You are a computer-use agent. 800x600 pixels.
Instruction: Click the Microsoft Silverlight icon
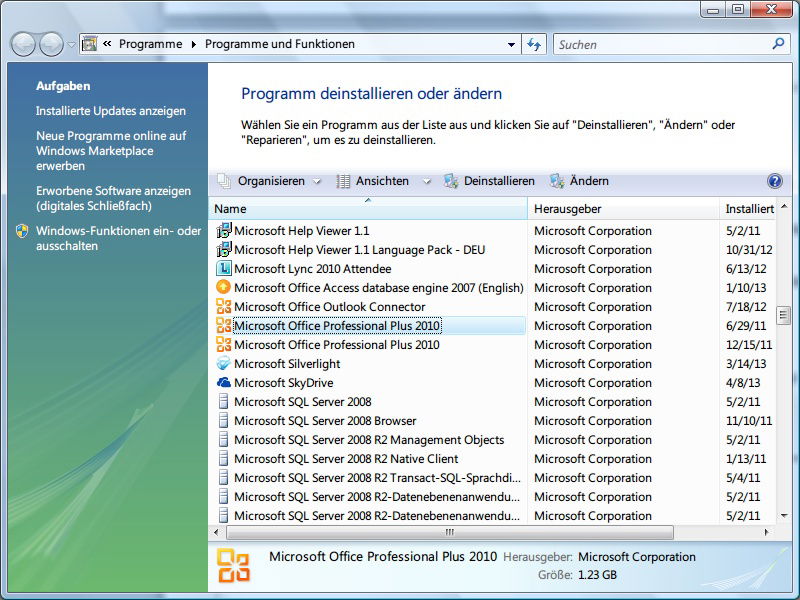click(223, 363)
